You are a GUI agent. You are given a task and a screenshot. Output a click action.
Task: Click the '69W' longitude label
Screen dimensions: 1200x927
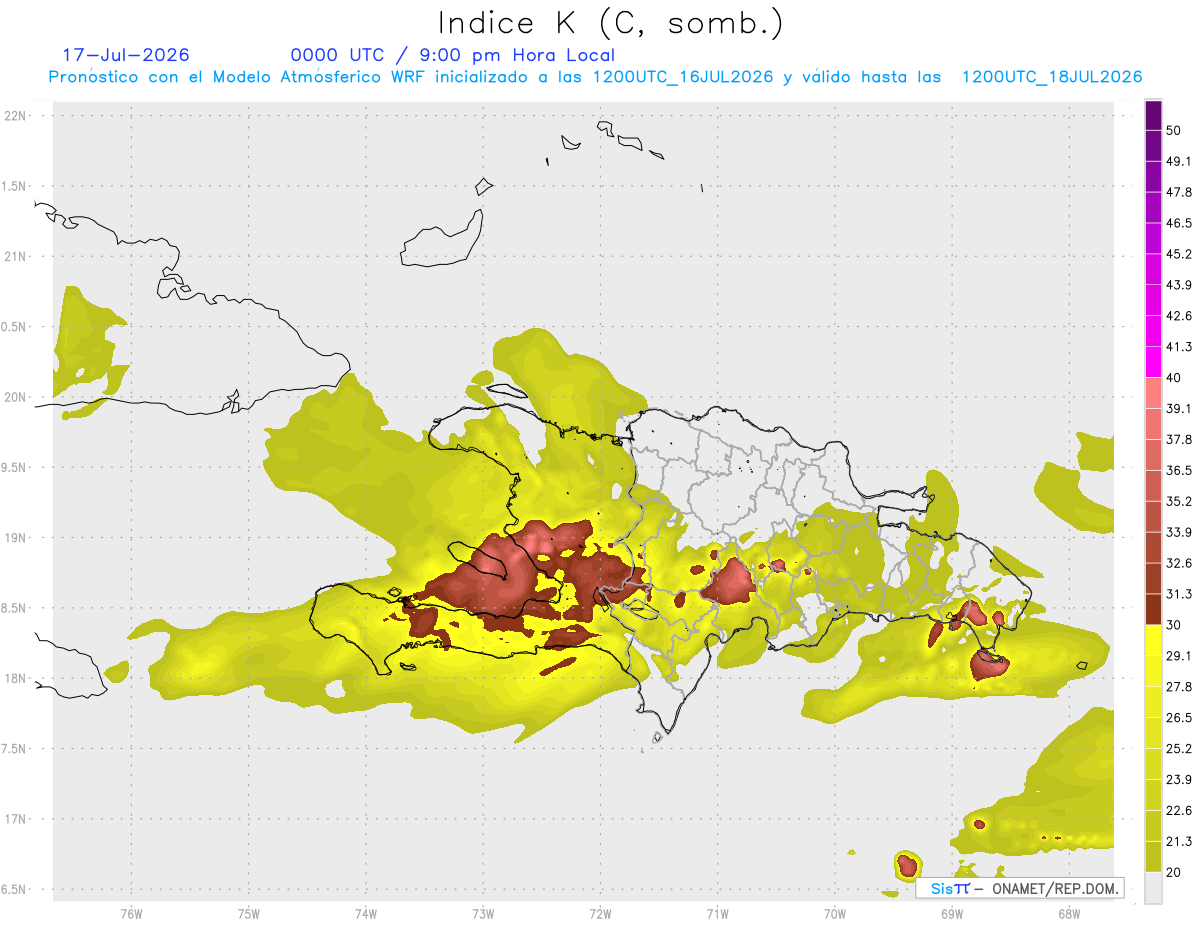[x=952, y=913]
